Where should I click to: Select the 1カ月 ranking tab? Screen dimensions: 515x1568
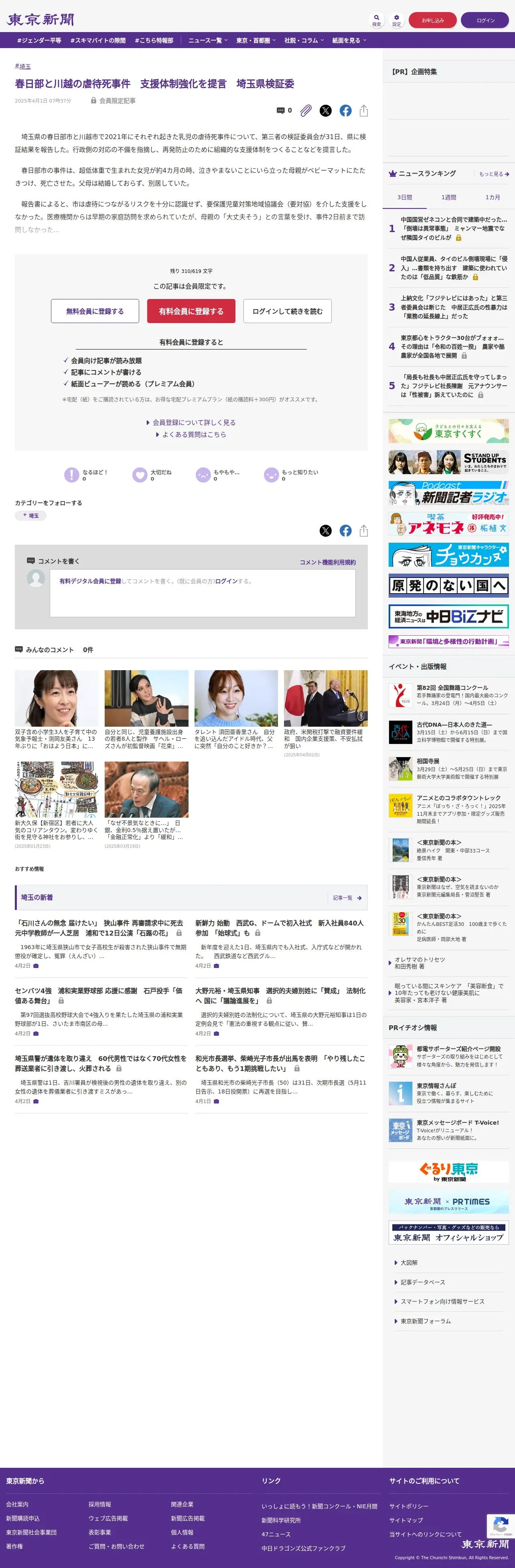coord(493,197)
